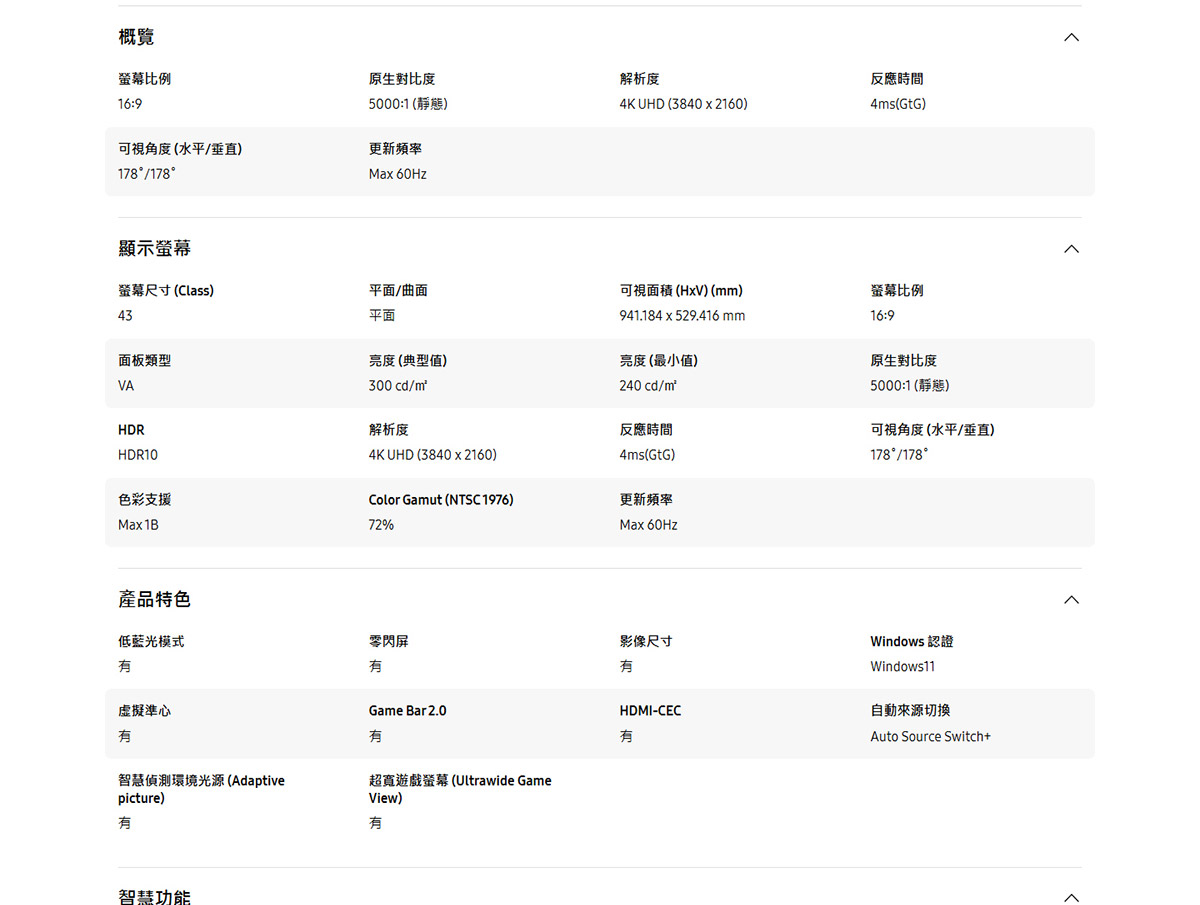Collapse the 顯示螢幕 section chevron
This screenshot has height=905, width=1200.
pos(1071,248)
